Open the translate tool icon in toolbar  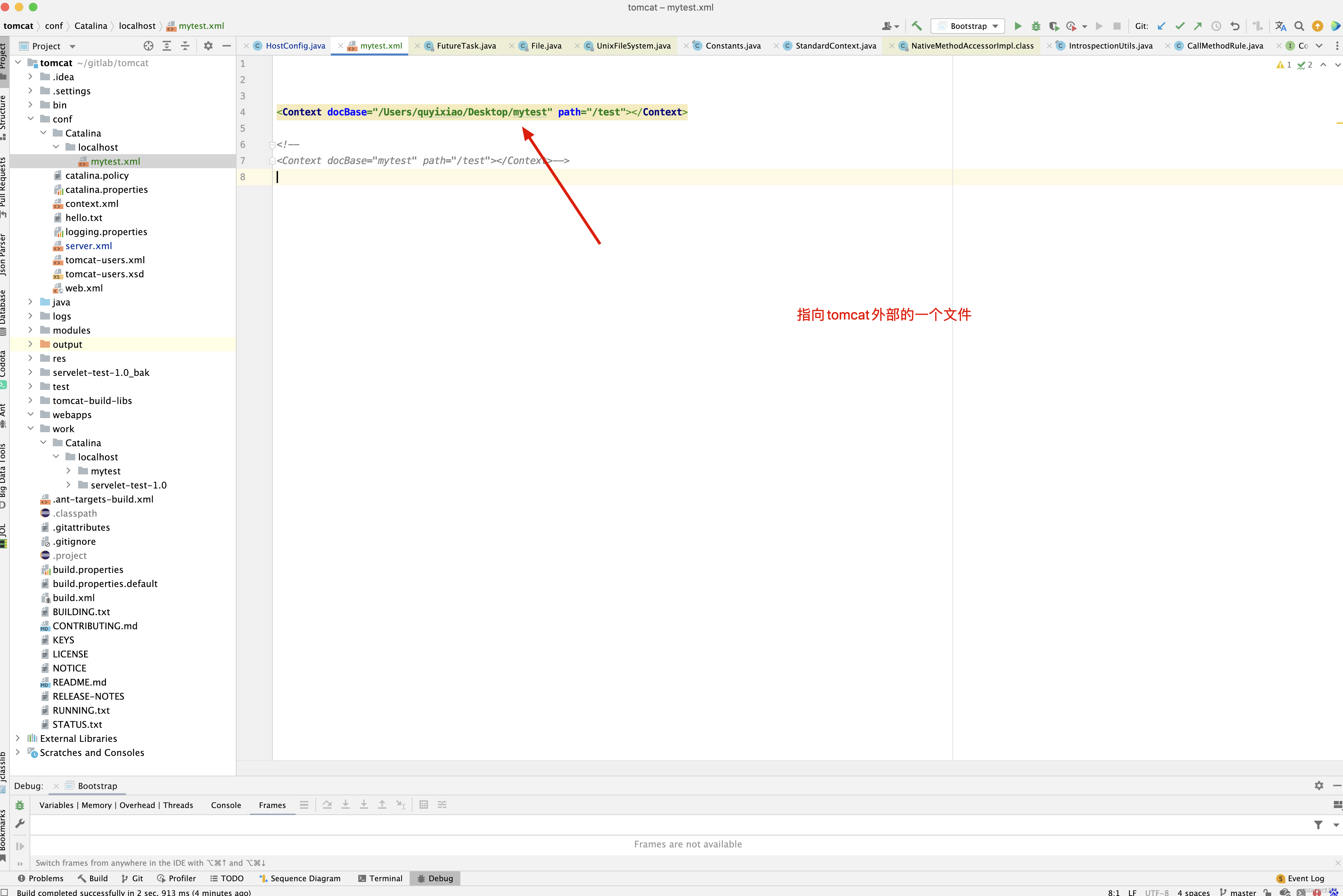click(x=1281, y=26)
